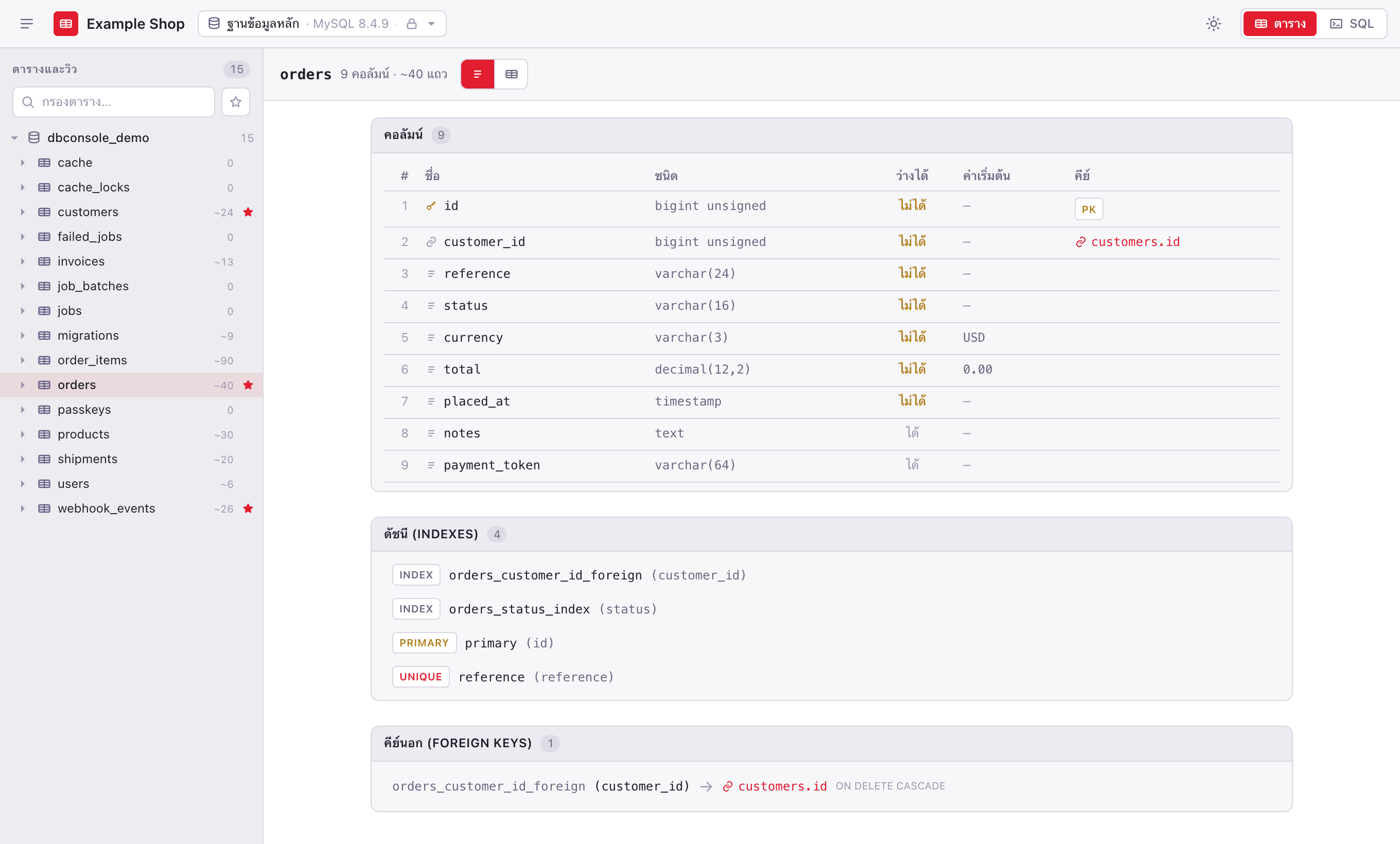Unfavorite the customers table star
The image size is (1400, 844).
tap(248, 213)
